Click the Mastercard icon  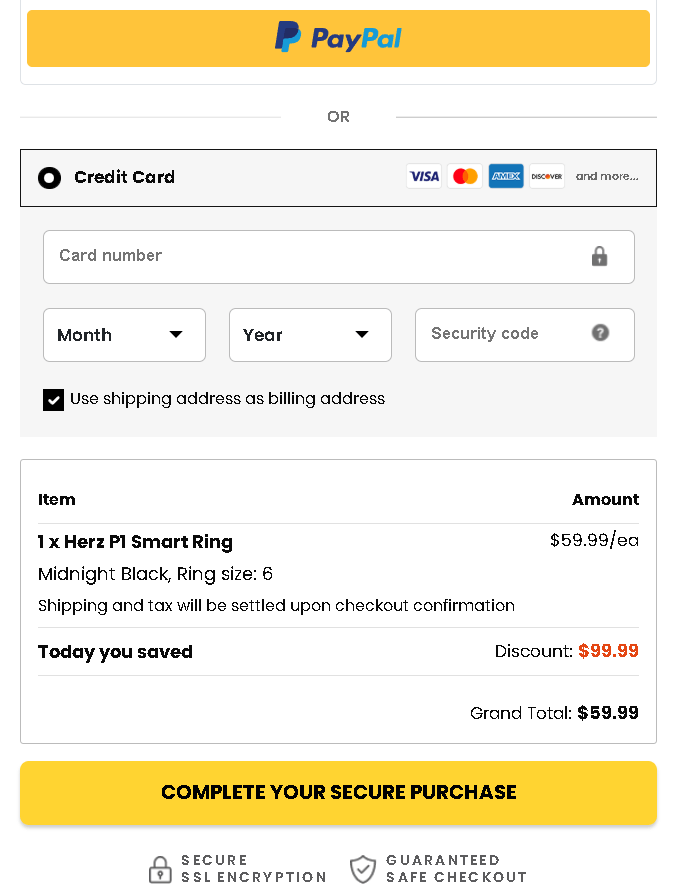point(464,176)
